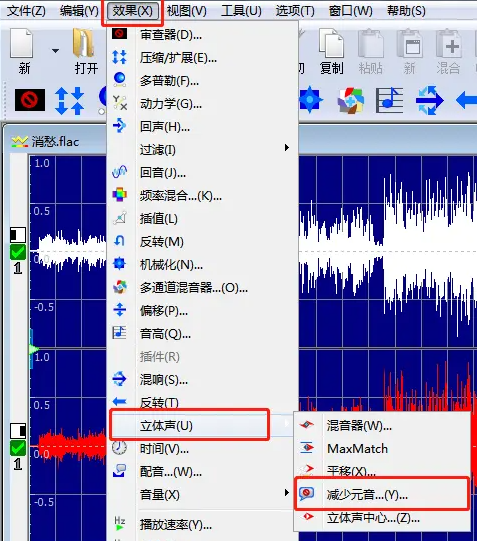The height and width of the screenshot is (541, 477).
Task: Open the 选项(T) menu
Action: click(295, 11)
